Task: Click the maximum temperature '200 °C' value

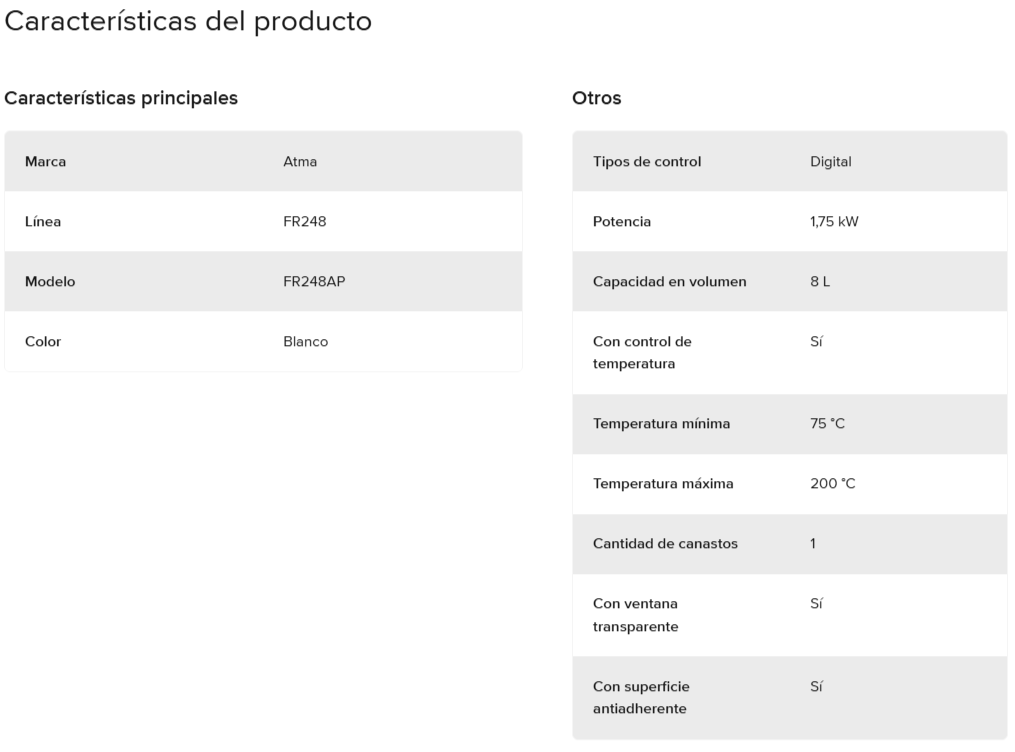Action: (832, 483)
